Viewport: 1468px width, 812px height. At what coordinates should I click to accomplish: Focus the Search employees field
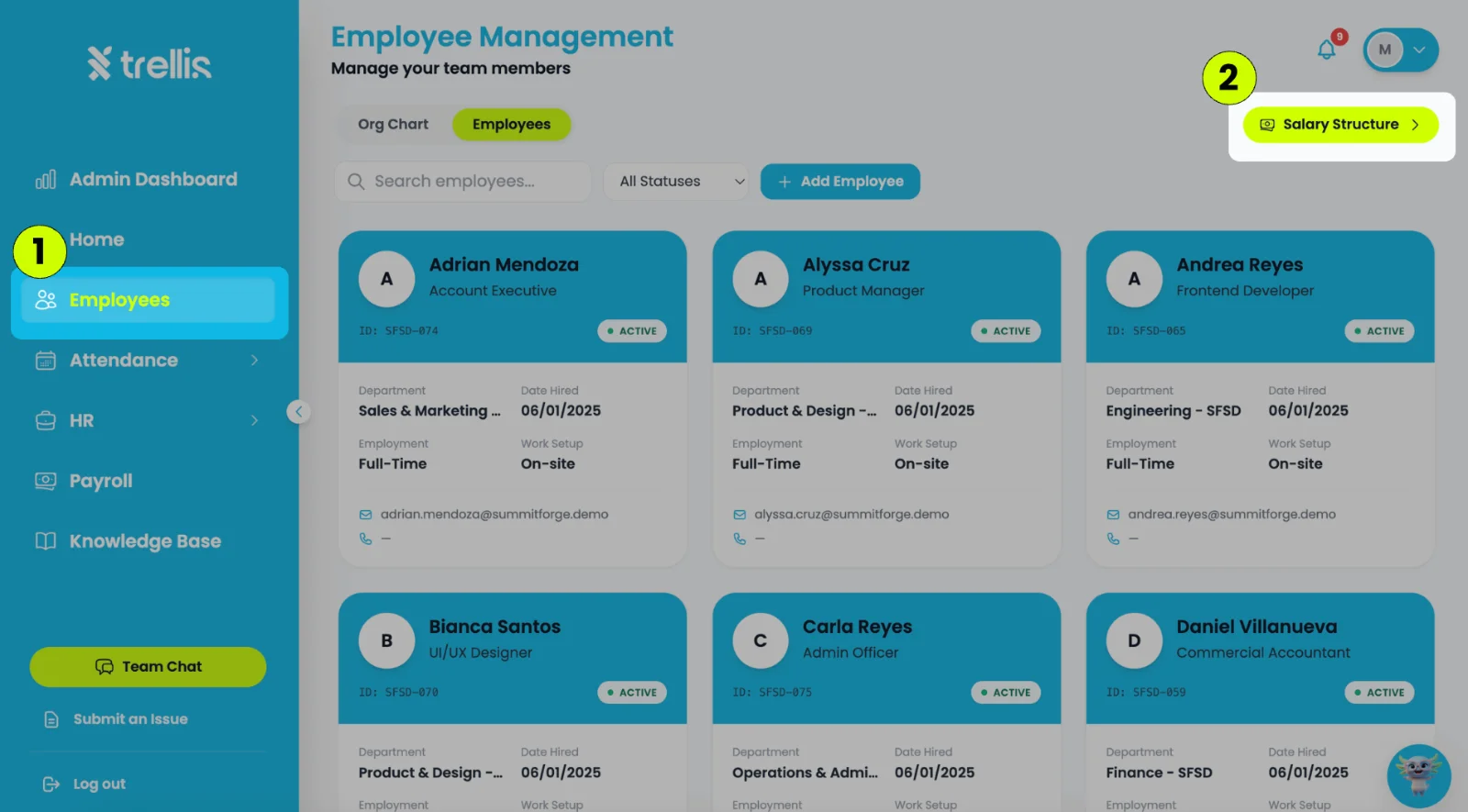(x=463, y=182)
